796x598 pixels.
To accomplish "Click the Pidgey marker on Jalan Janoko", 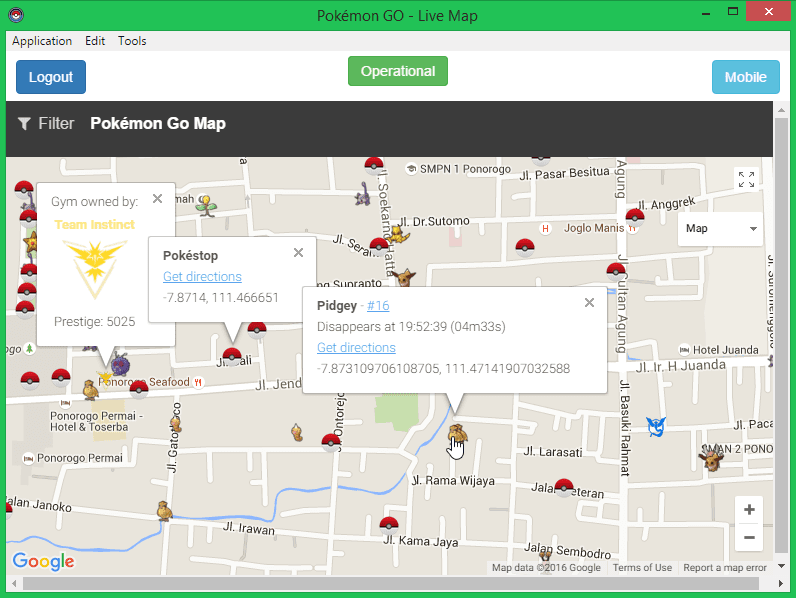I will tap(164, 511).
